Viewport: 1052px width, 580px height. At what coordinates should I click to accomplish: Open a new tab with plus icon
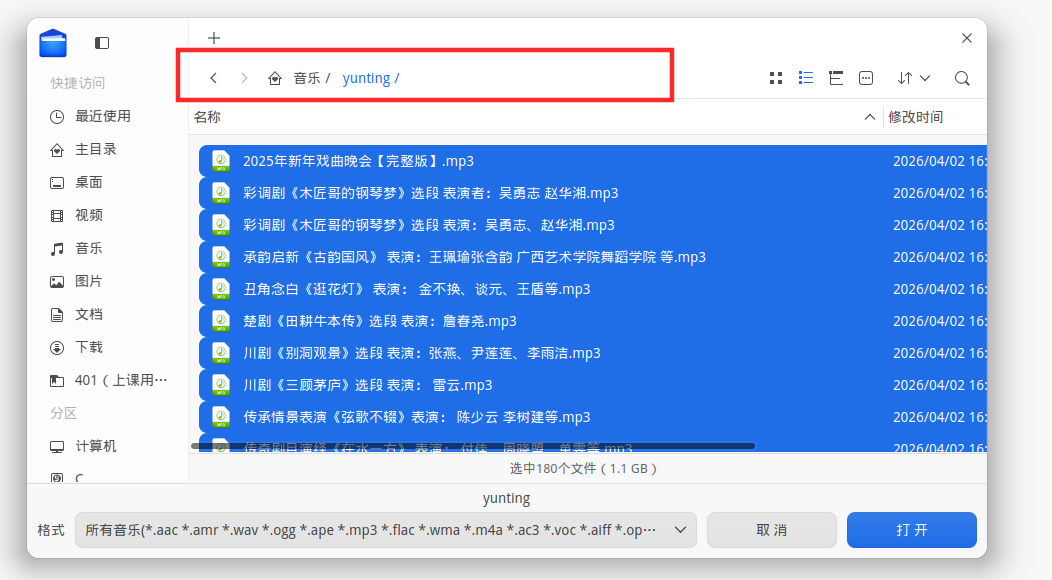[213, 38]
